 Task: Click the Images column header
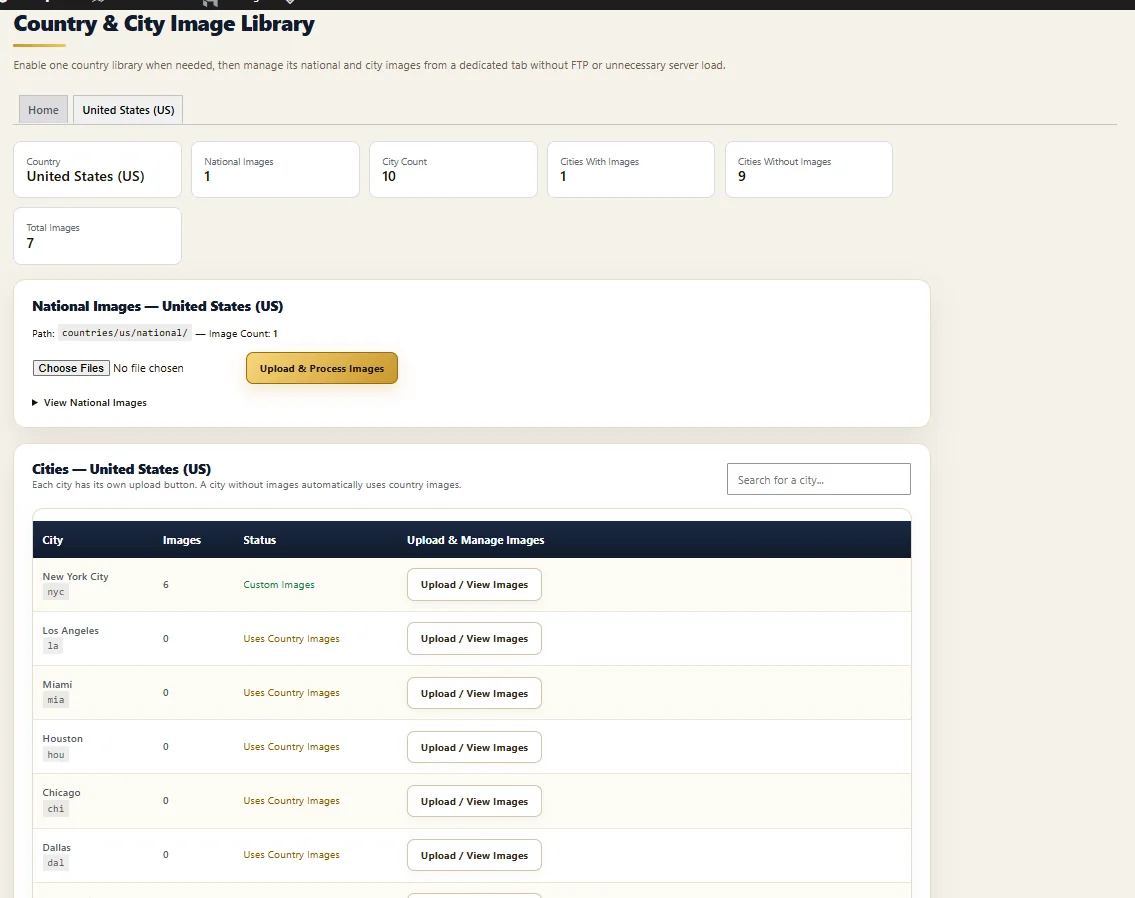pyautogui.click(x=182, y=541)
